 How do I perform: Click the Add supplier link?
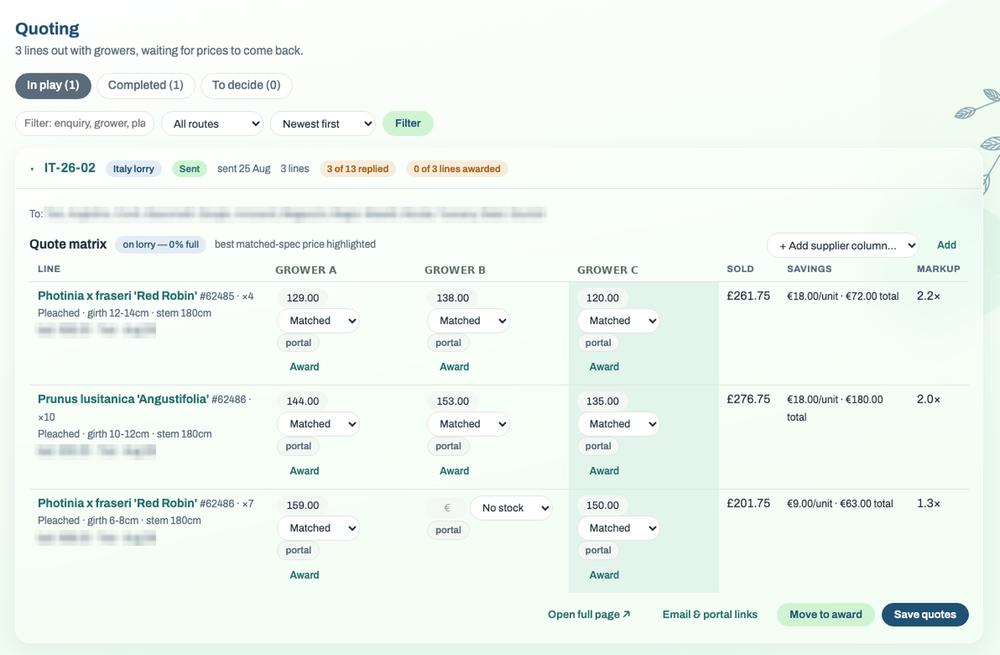point(946,245)
